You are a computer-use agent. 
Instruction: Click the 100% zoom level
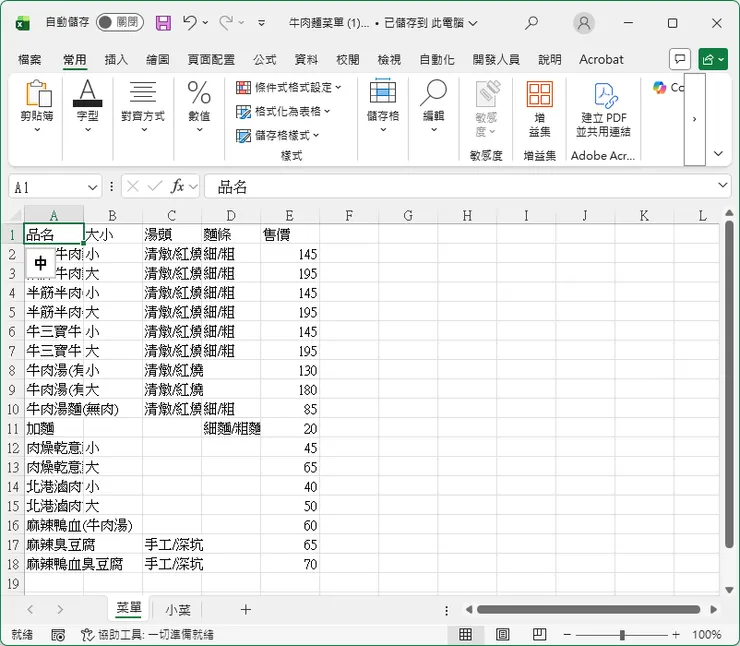706,635
